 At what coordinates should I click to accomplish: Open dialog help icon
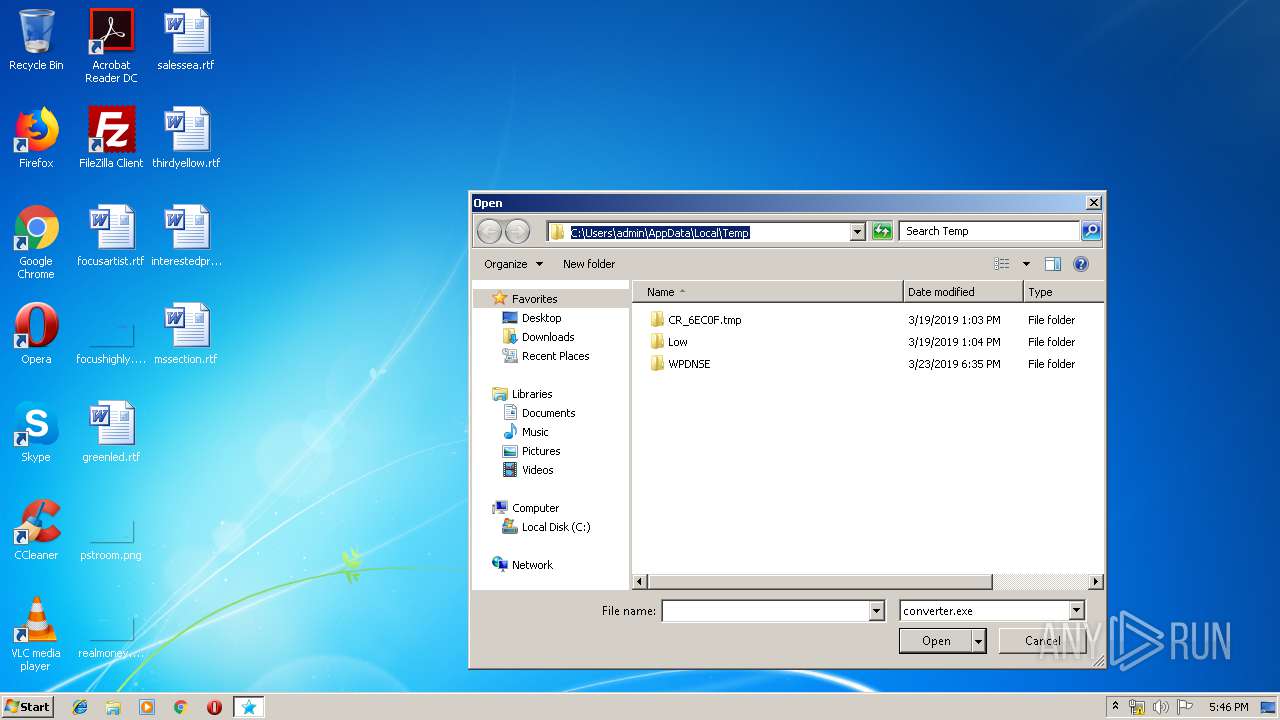(1080, 264)
